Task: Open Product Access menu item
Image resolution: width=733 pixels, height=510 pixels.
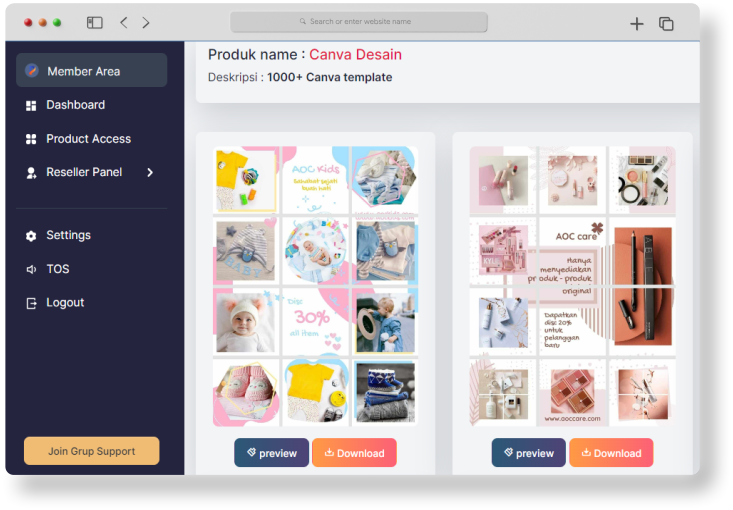Action: pyautogui.click(x=88, y=139)
